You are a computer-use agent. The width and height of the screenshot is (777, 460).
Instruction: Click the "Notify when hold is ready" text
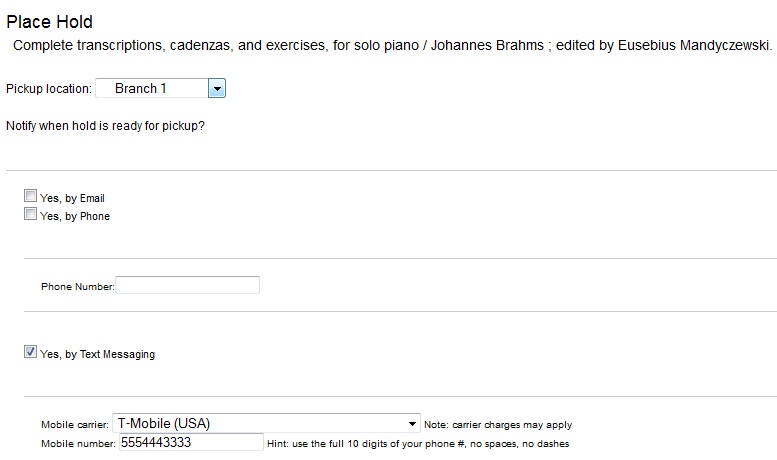point(105,126)
